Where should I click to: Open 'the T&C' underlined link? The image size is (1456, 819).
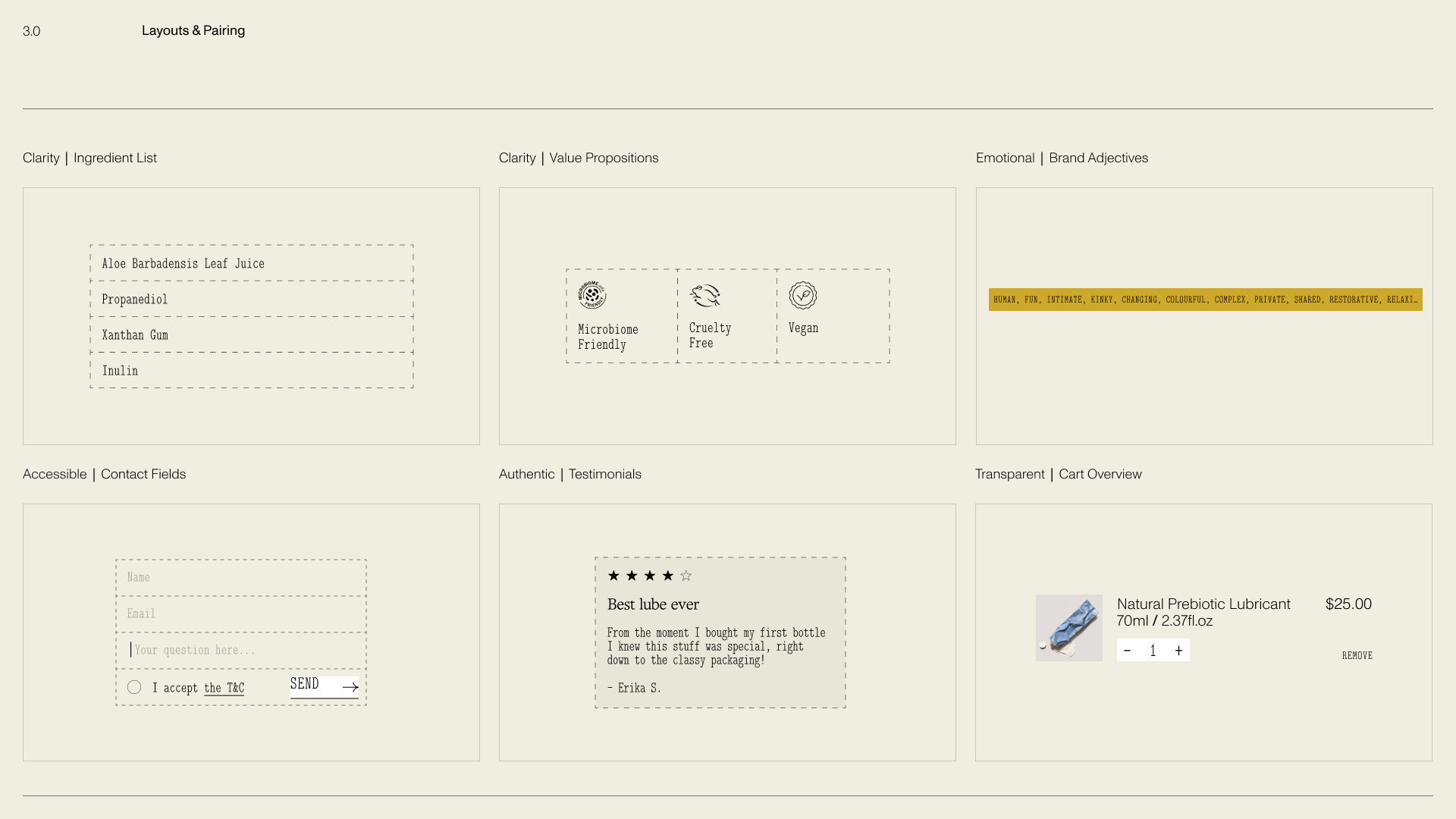pos(224,688)
